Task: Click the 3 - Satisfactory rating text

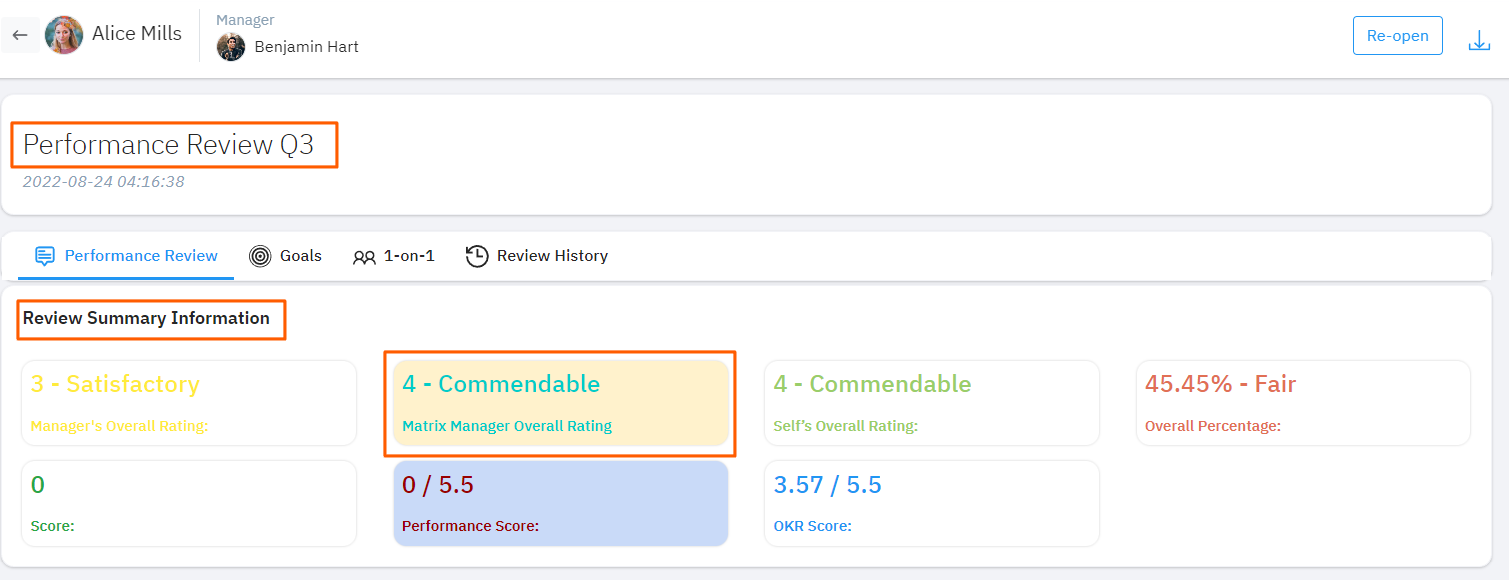Action: click(x=115, y=384)
